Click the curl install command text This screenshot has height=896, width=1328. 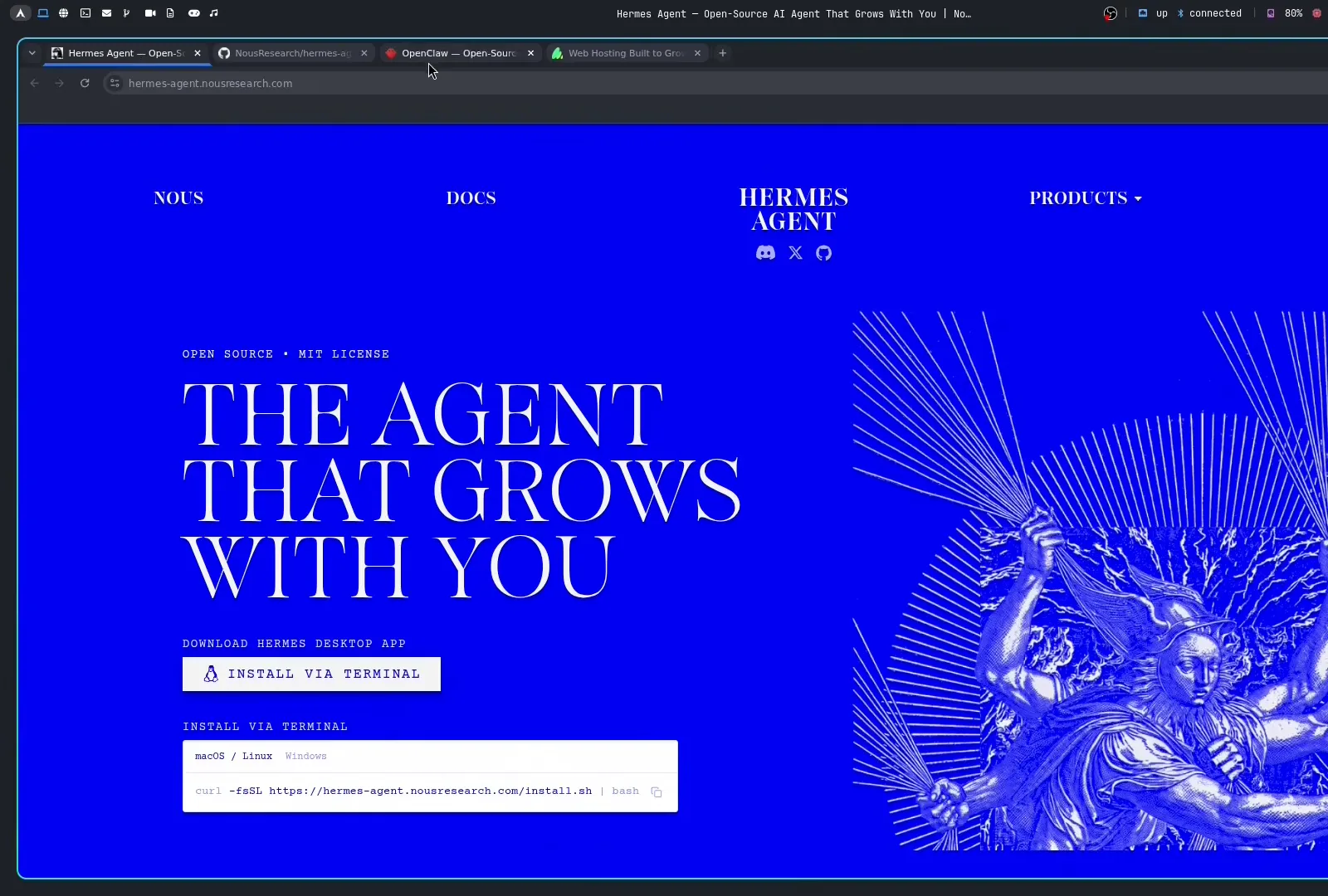click(x=417, y=791)
